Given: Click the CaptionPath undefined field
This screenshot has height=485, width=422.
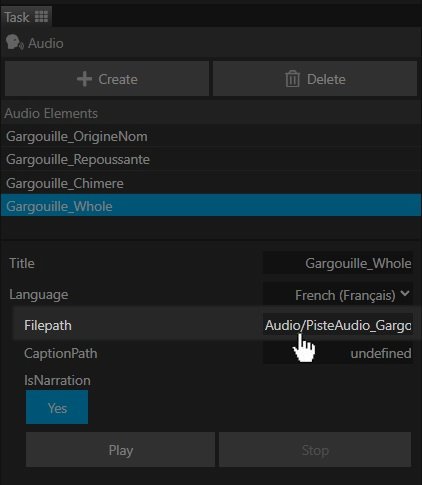Looking at the screenshot, I should 338,353.
